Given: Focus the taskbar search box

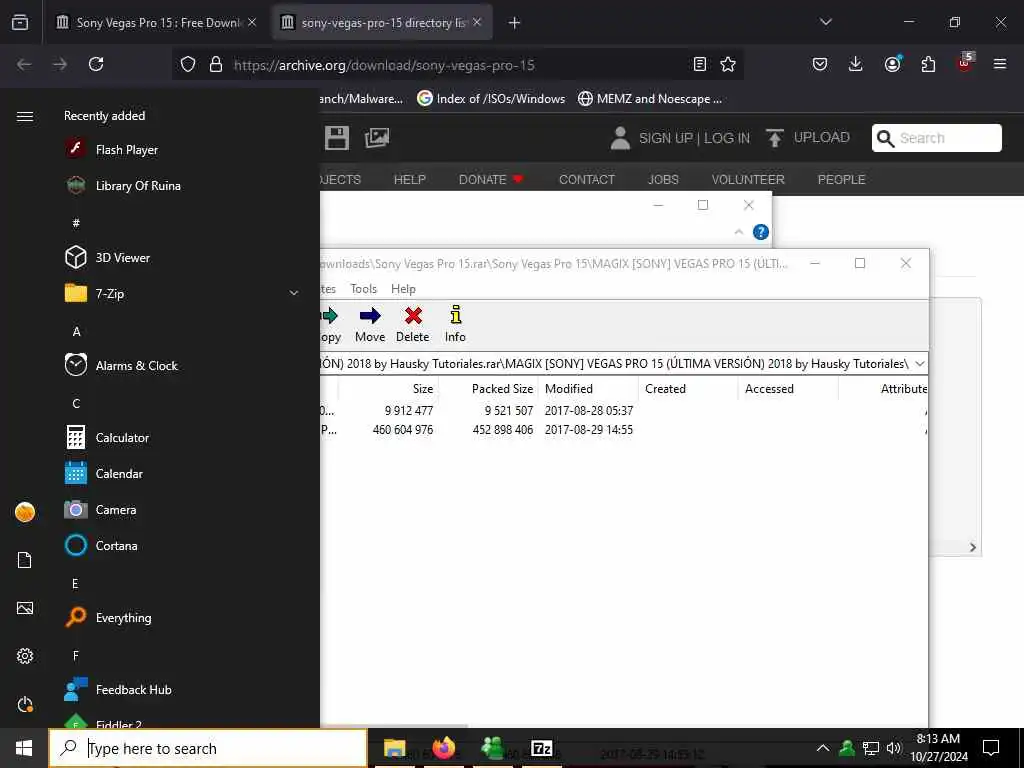Looking at the screenshot, I should point(208,748).
